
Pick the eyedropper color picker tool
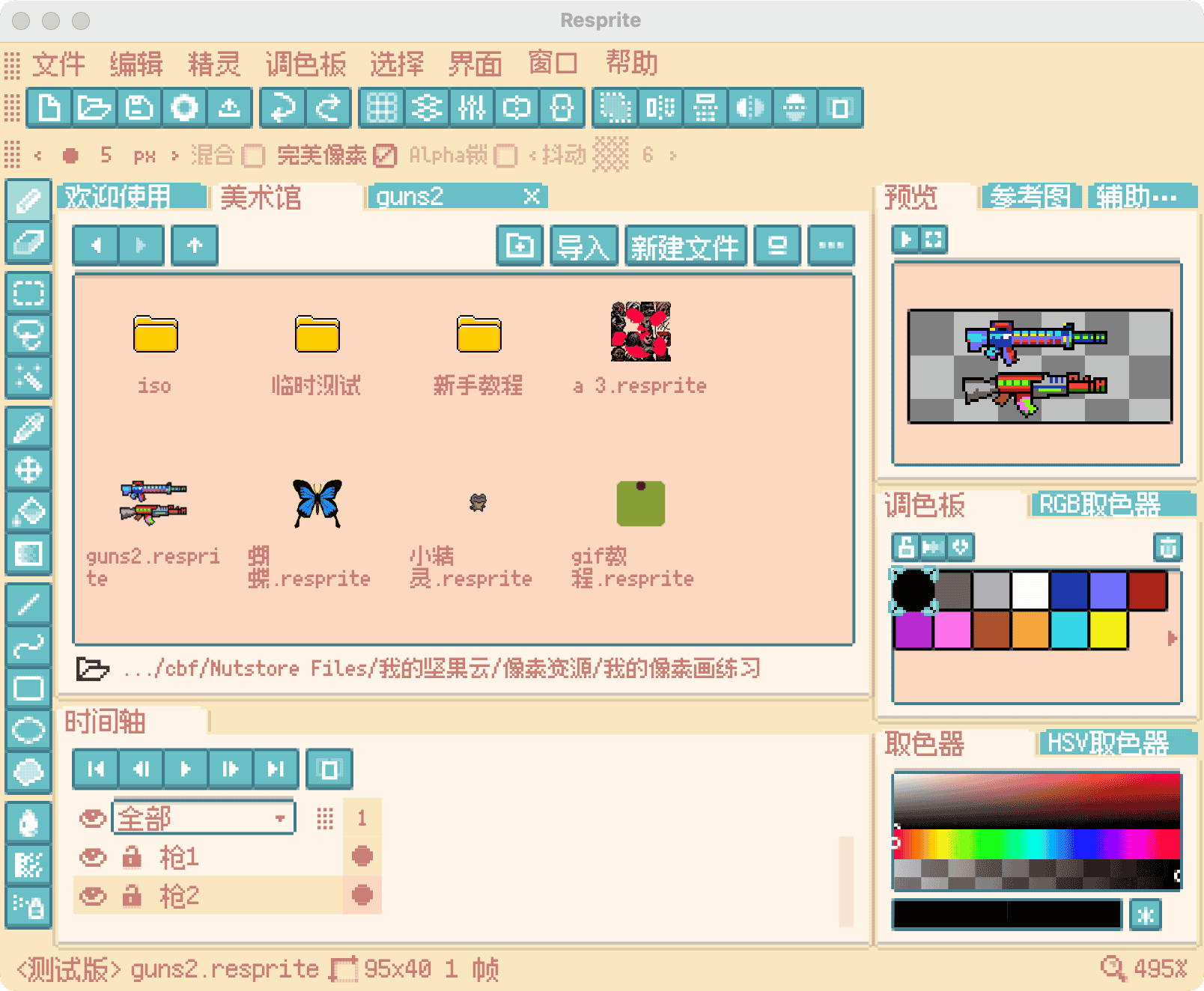point(28,429)
